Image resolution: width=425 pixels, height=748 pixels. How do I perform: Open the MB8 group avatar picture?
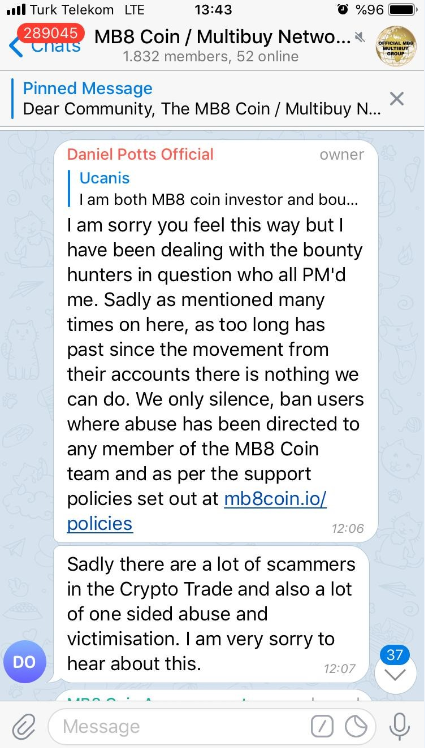click(x=395, y=46)
